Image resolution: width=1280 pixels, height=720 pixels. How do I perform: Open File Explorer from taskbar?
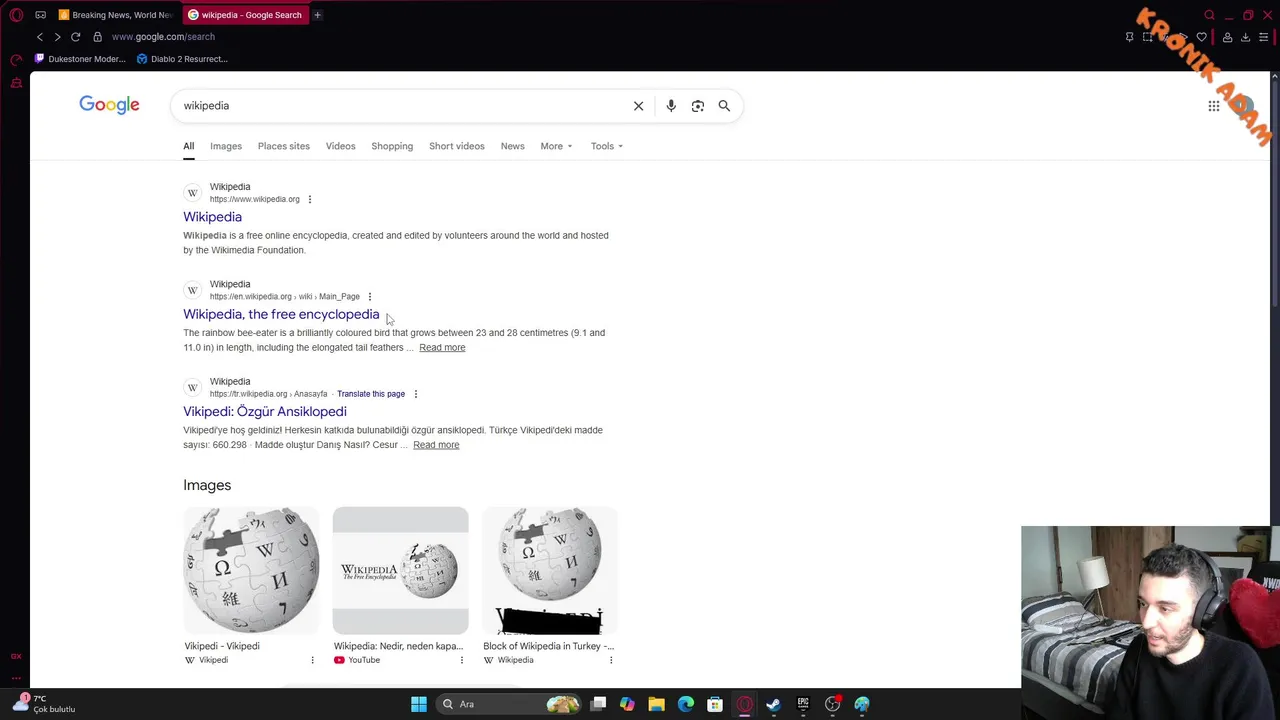point(656,704)
